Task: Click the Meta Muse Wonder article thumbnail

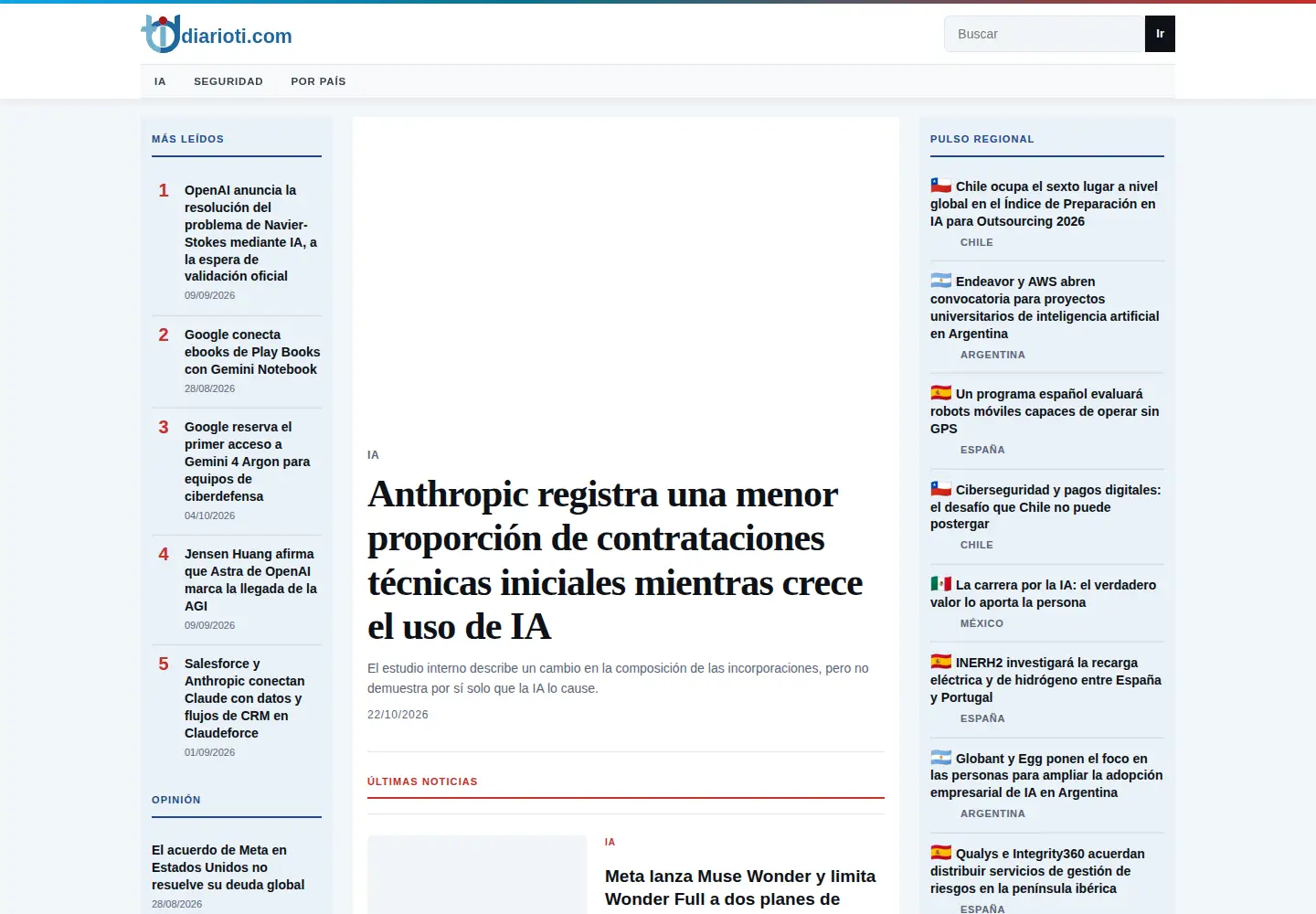Action: click(477, 874)
